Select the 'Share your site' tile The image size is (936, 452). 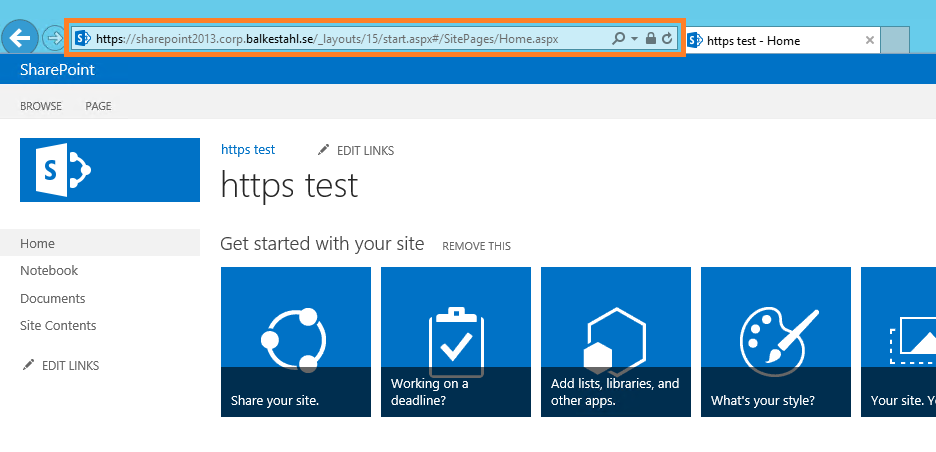296,342
